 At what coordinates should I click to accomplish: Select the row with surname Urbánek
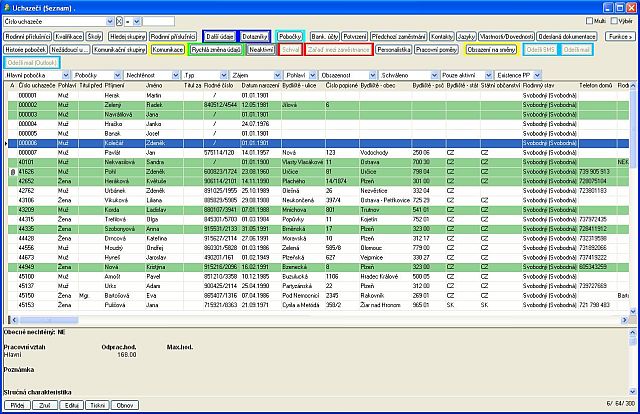pos(318,191)
